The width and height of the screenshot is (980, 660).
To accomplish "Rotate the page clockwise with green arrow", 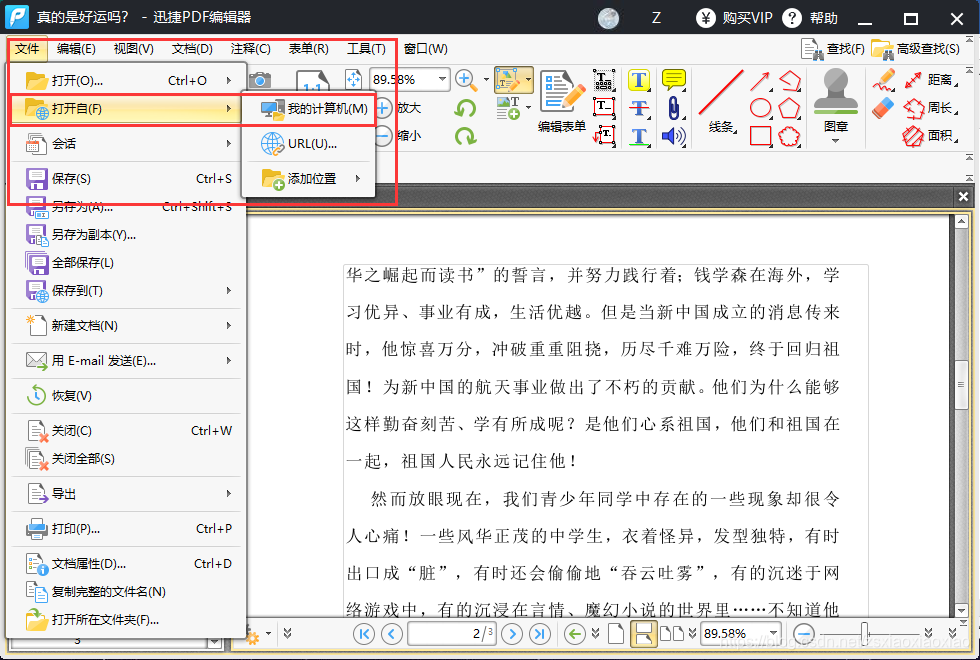I will coord(466,136).
